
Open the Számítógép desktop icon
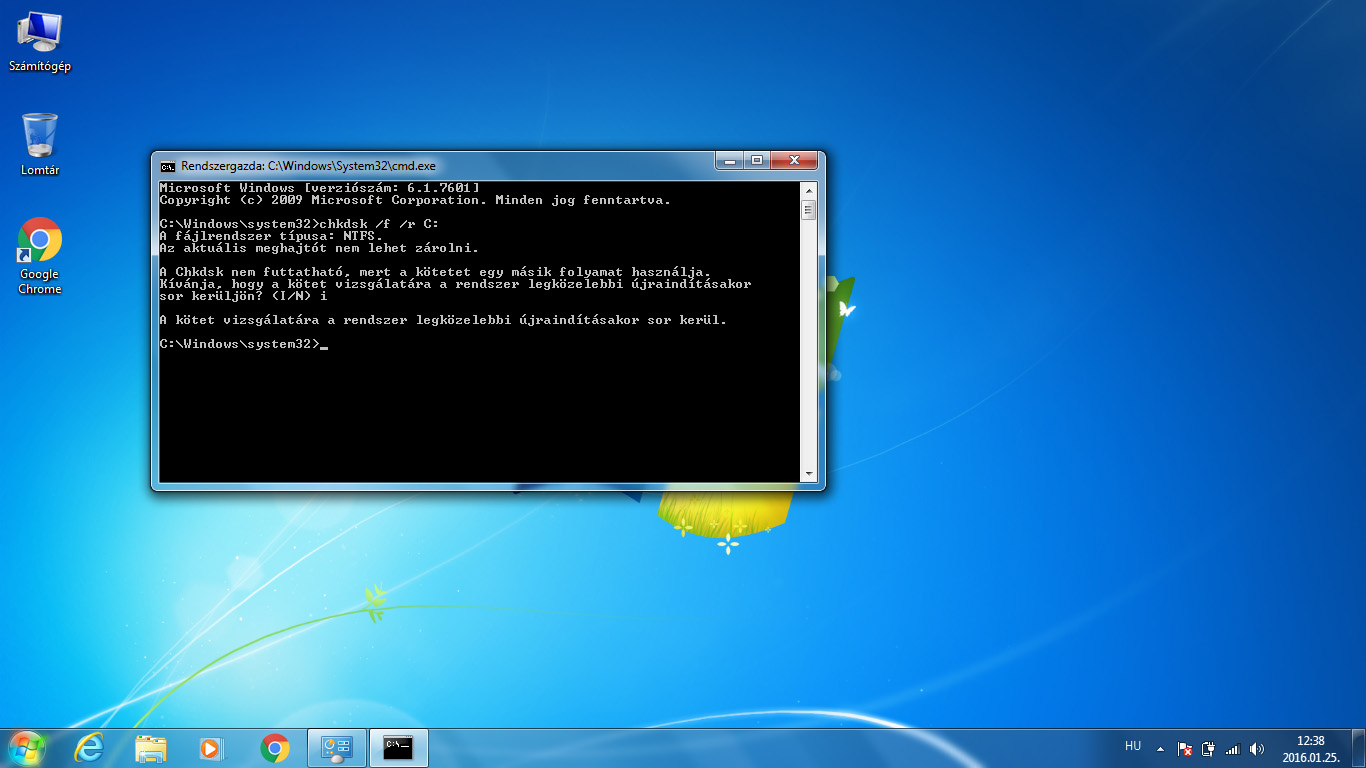pos(39,42)
